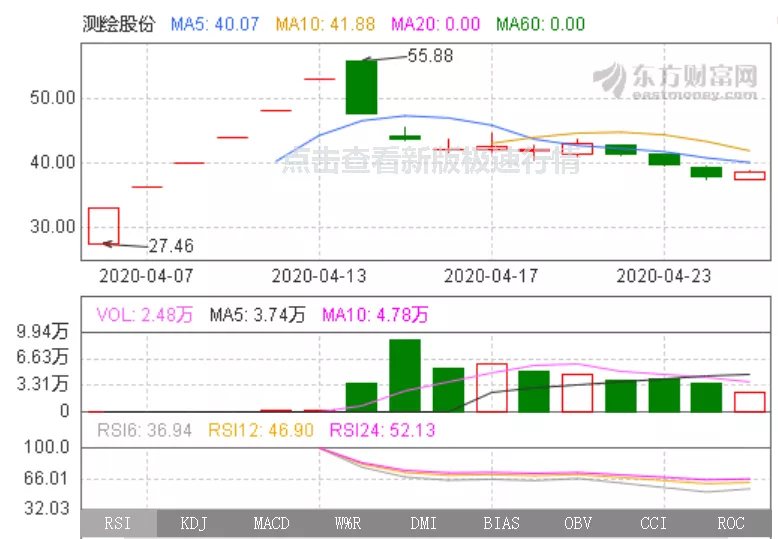Open the ROC indicator tab
The height and width of the screenshot is (539, 778).
point(731,524)
